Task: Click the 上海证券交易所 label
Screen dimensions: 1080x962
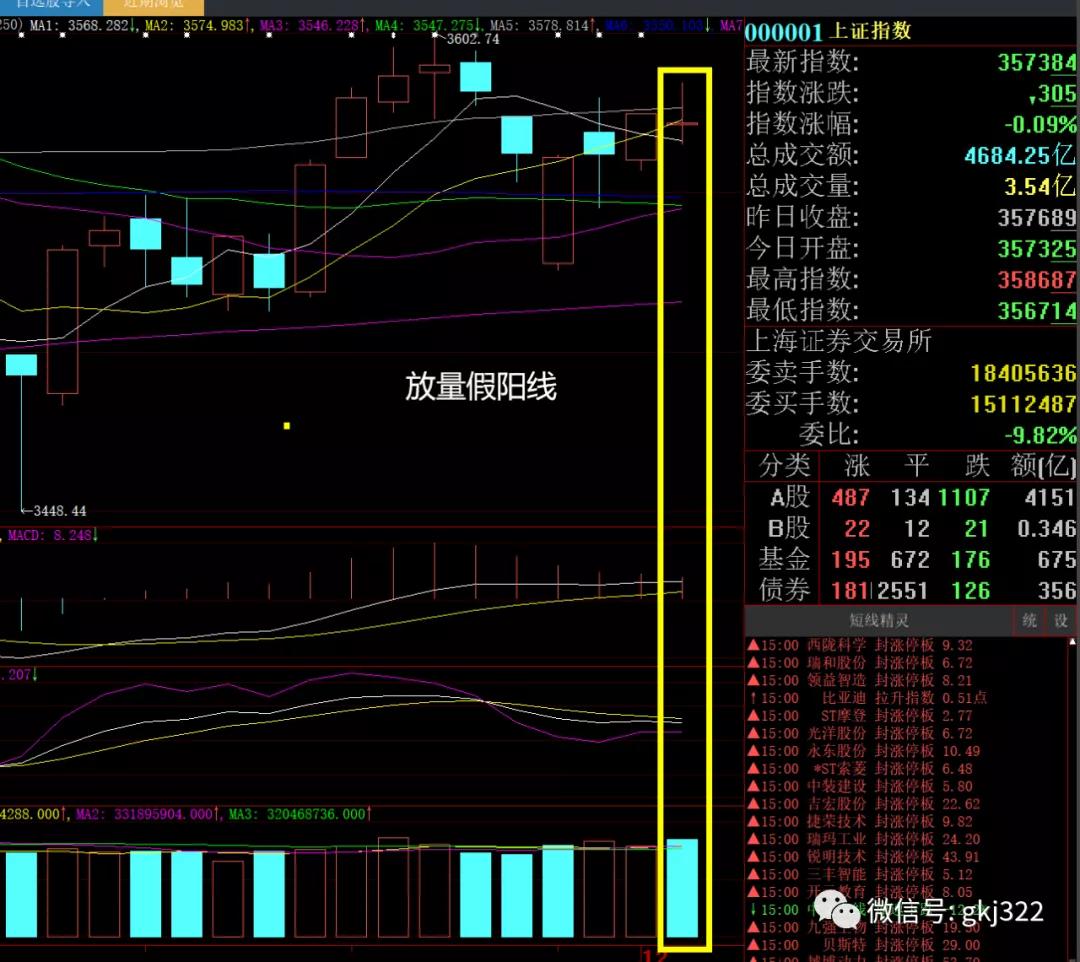Action: point(839,341)
